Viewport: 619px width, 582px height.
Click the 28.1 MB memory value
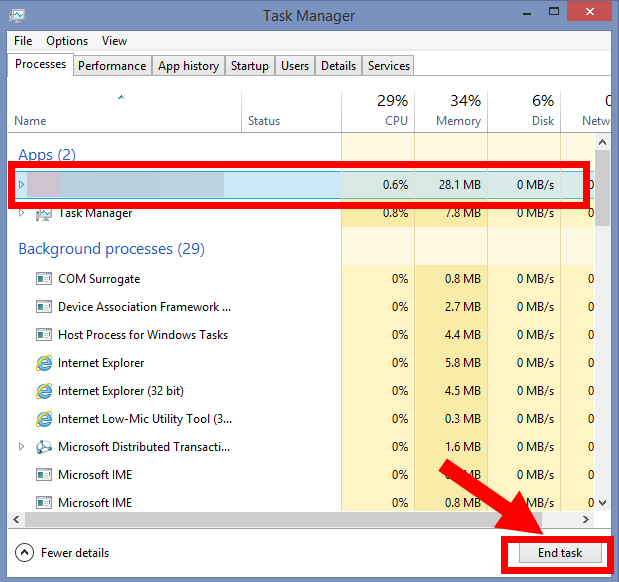point(460,184)
